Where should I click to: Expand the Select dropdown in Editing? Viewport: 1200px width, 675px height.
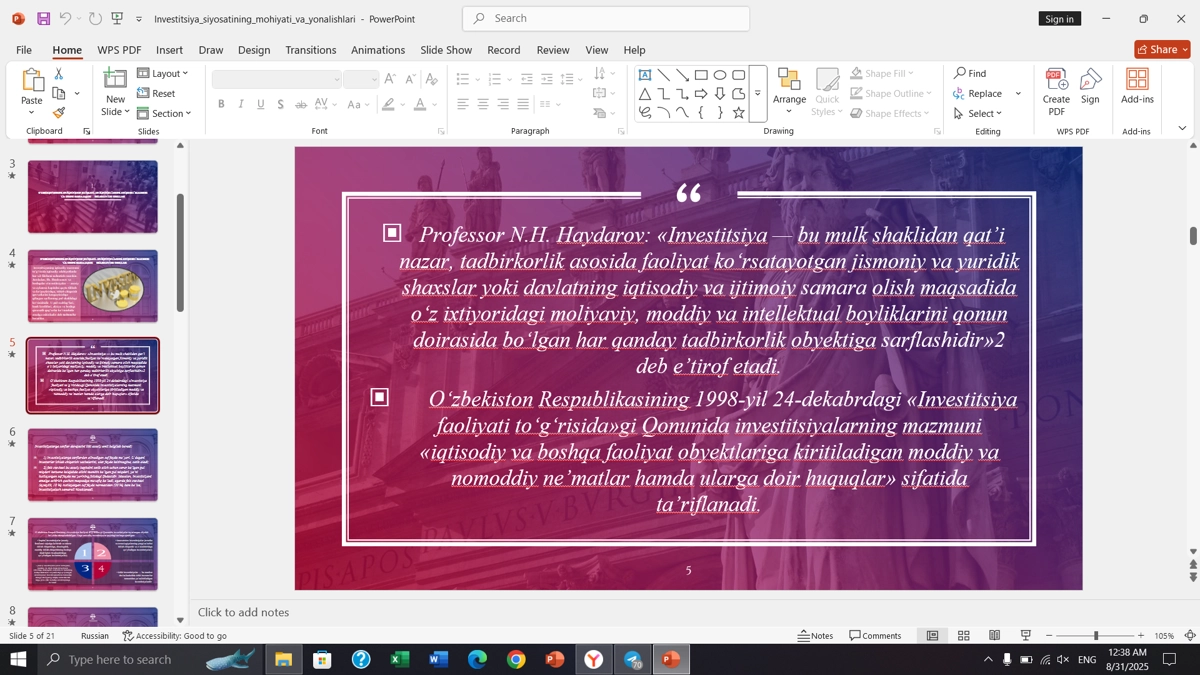(x=978, y=113)
